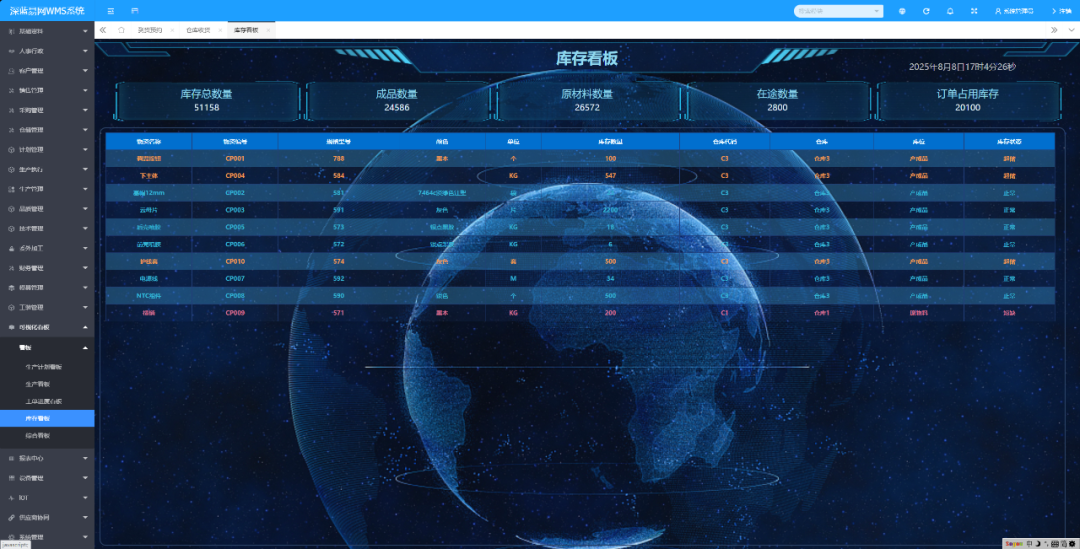The height and width of the screenshot is (549, 1080).
Task: Expand the 计划管理 sidebar menu arrow
Action: point(85,149)
